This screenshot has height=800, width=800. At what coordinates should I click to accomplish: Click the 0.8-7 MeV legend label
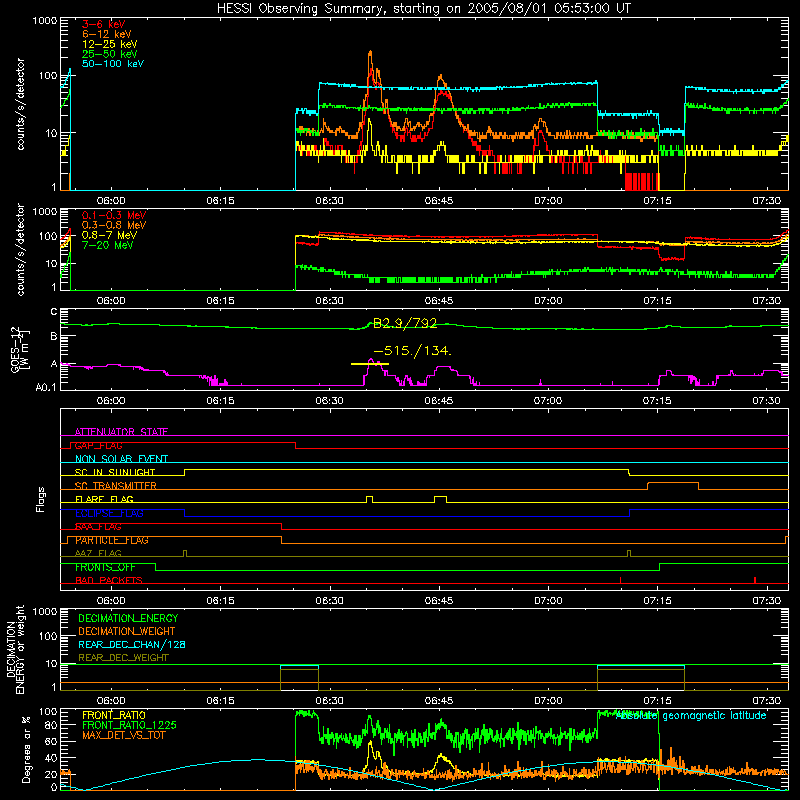point(109,235)
